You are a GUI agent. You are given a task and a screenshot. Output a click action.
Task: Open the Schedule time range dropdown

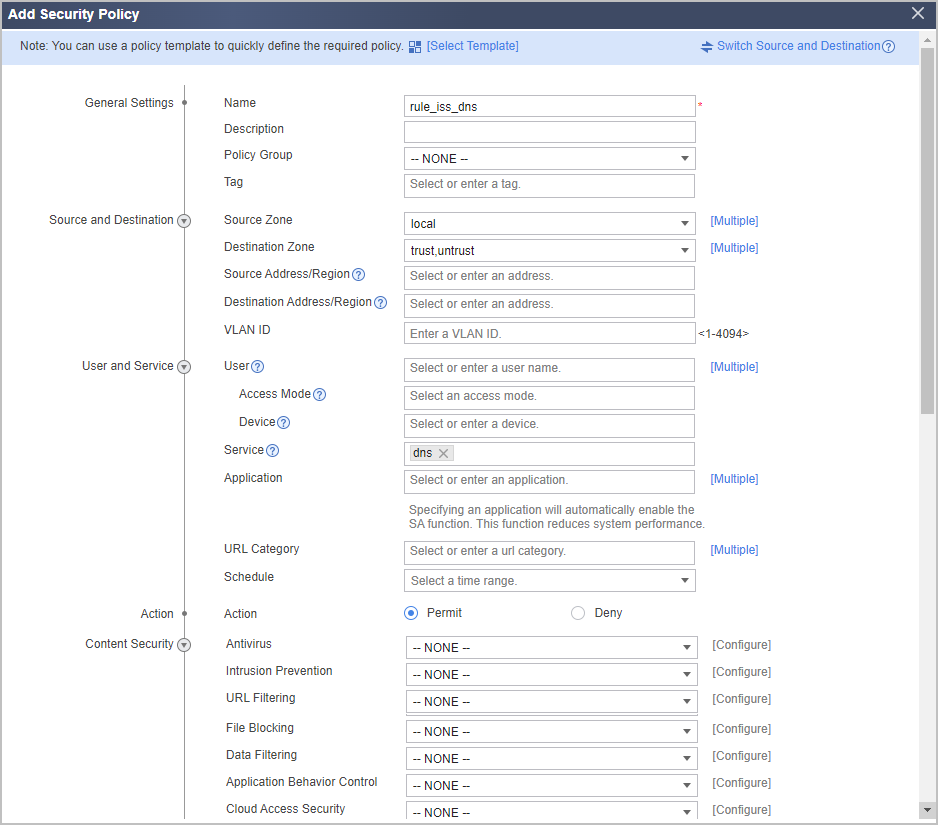550,581
